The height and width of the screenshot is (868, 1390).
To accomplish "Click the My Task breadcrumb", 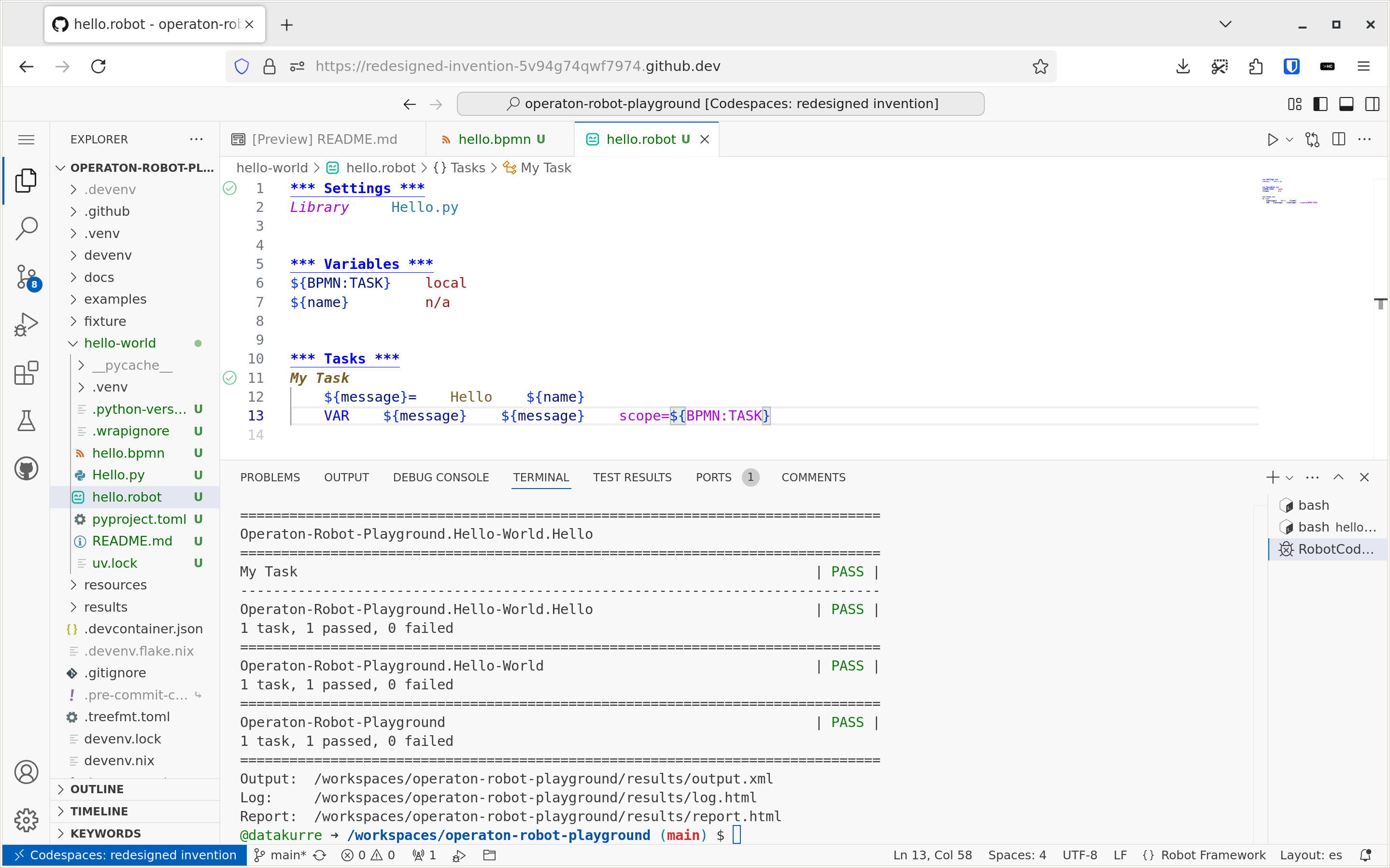I will pyautogui.click(x=537, y=168).
